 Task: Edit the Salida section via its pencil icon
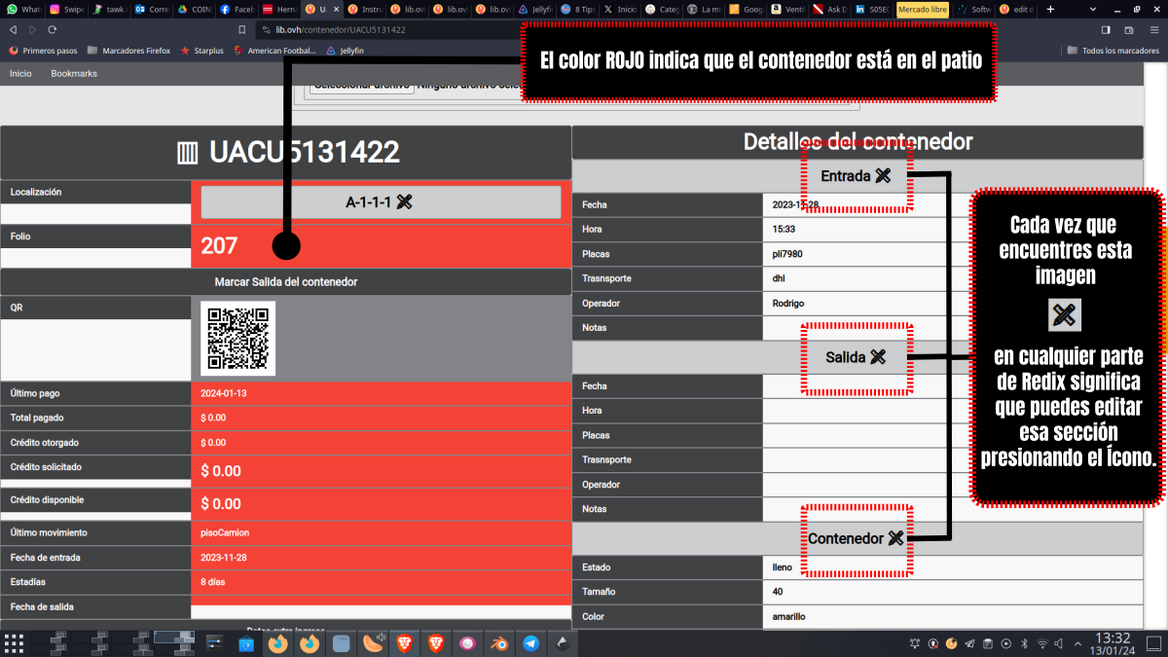coord(878,357)
